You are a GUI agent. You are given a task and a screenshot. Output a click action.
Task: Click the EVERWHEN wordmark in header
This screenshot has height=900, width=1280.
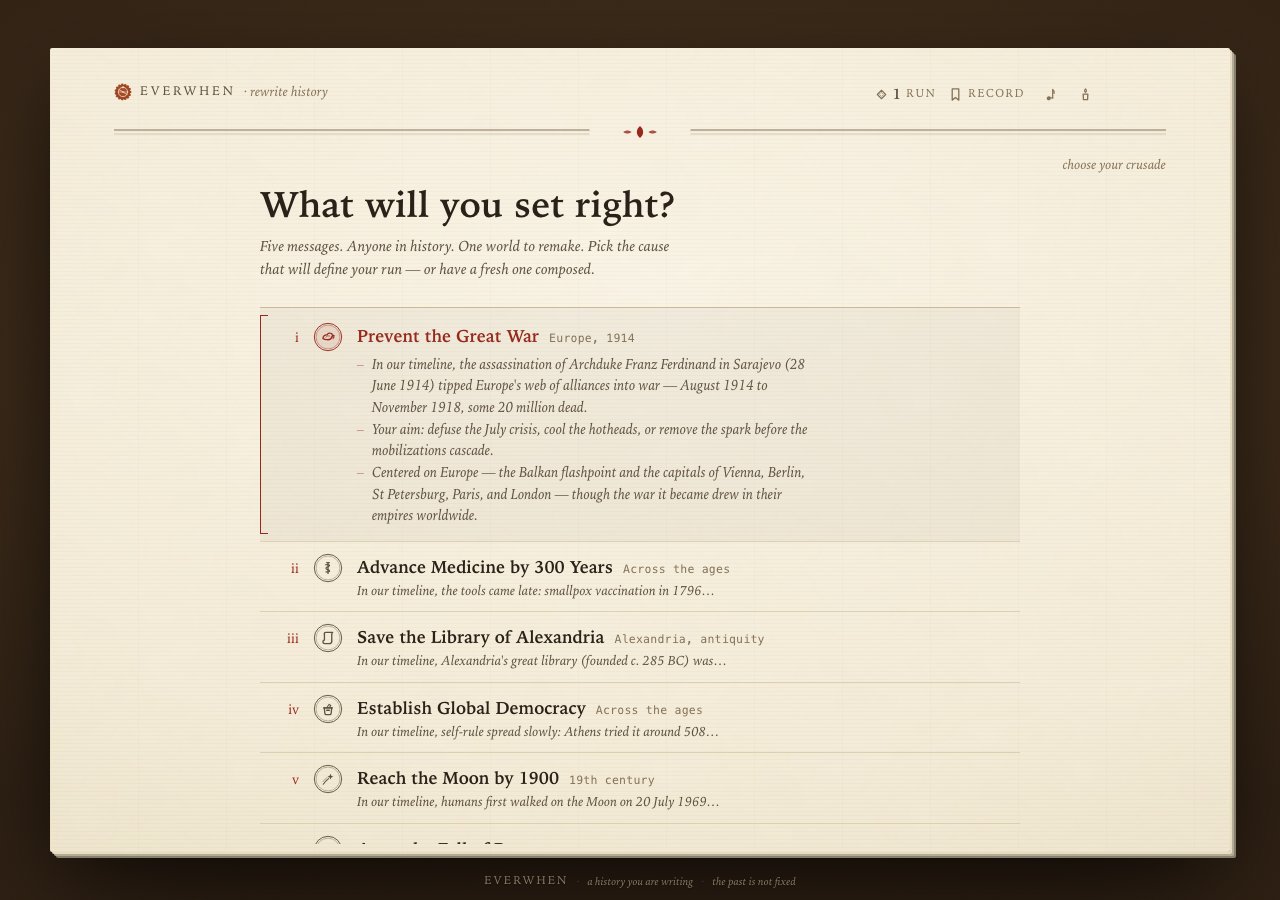[x=187, y=91]
